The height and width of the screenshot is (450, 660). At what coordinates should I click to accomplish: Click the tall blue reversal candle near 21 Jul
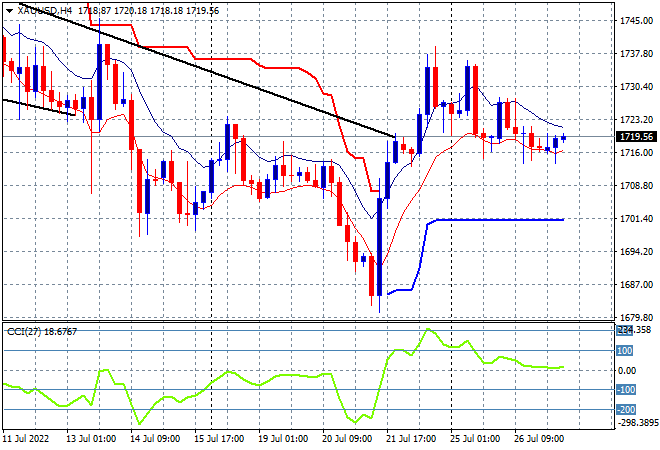pos(380,246)
